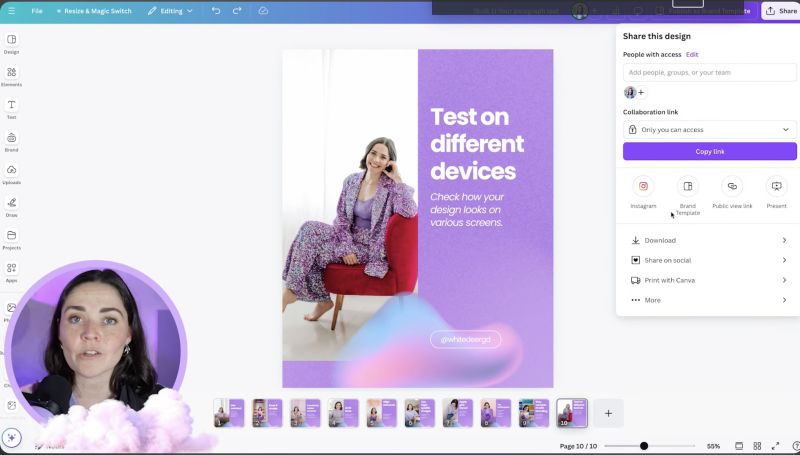Expand Share on social option
Image resolution: width=800 pixels, height=455 pixels.
coord(709,260)
